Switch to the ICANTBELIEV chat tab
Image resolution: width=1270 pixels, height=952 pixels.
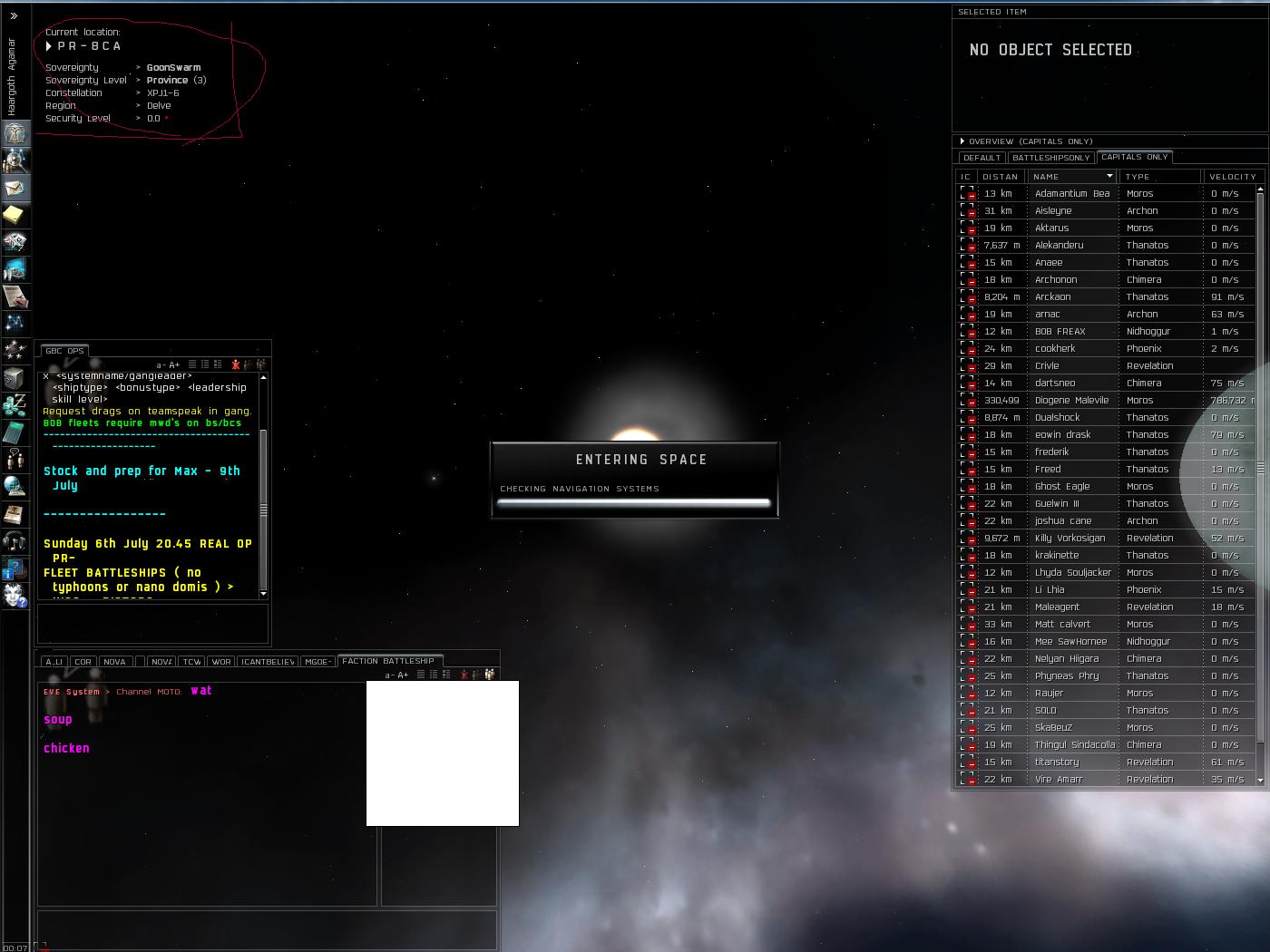click(268, 662)
